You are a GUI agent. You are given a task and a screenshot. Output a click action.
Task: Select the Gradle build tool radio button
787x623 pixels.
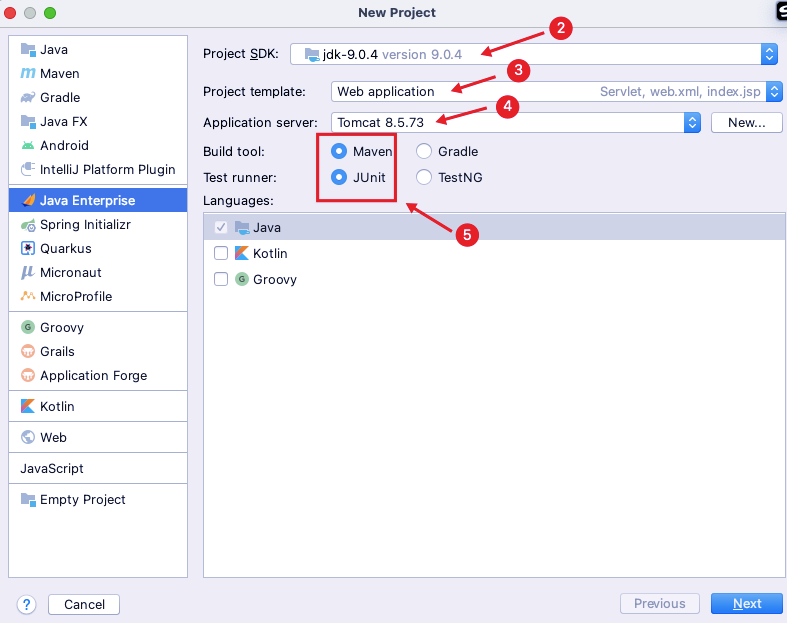(x=424, y=151)
